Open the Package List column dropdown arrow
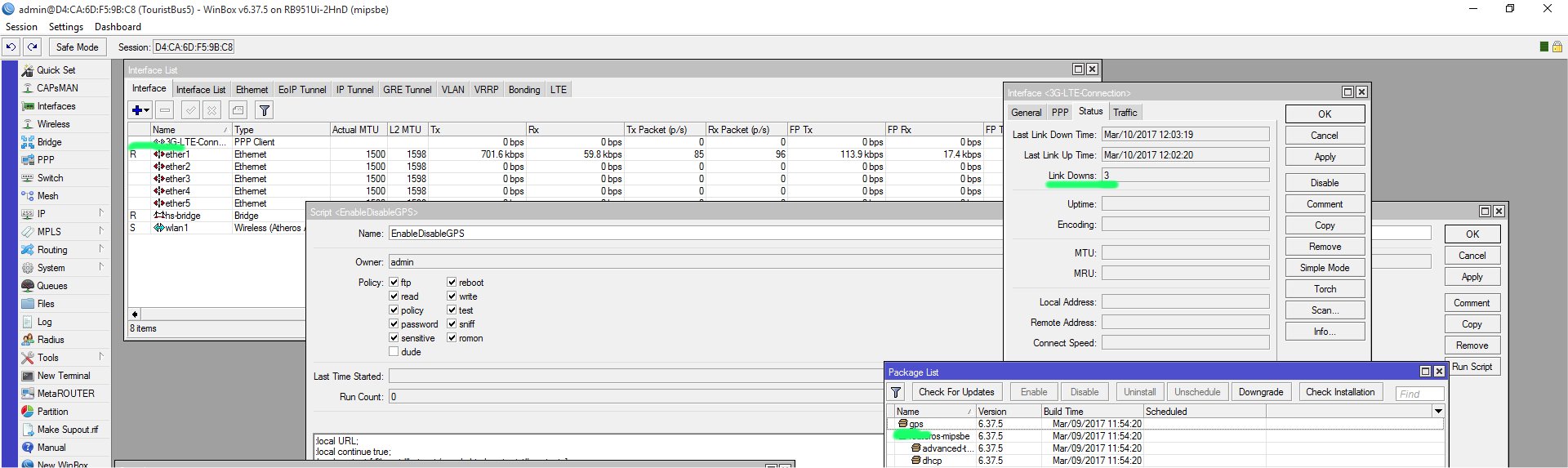The image size is (1568, 468). pos(1438,412)
